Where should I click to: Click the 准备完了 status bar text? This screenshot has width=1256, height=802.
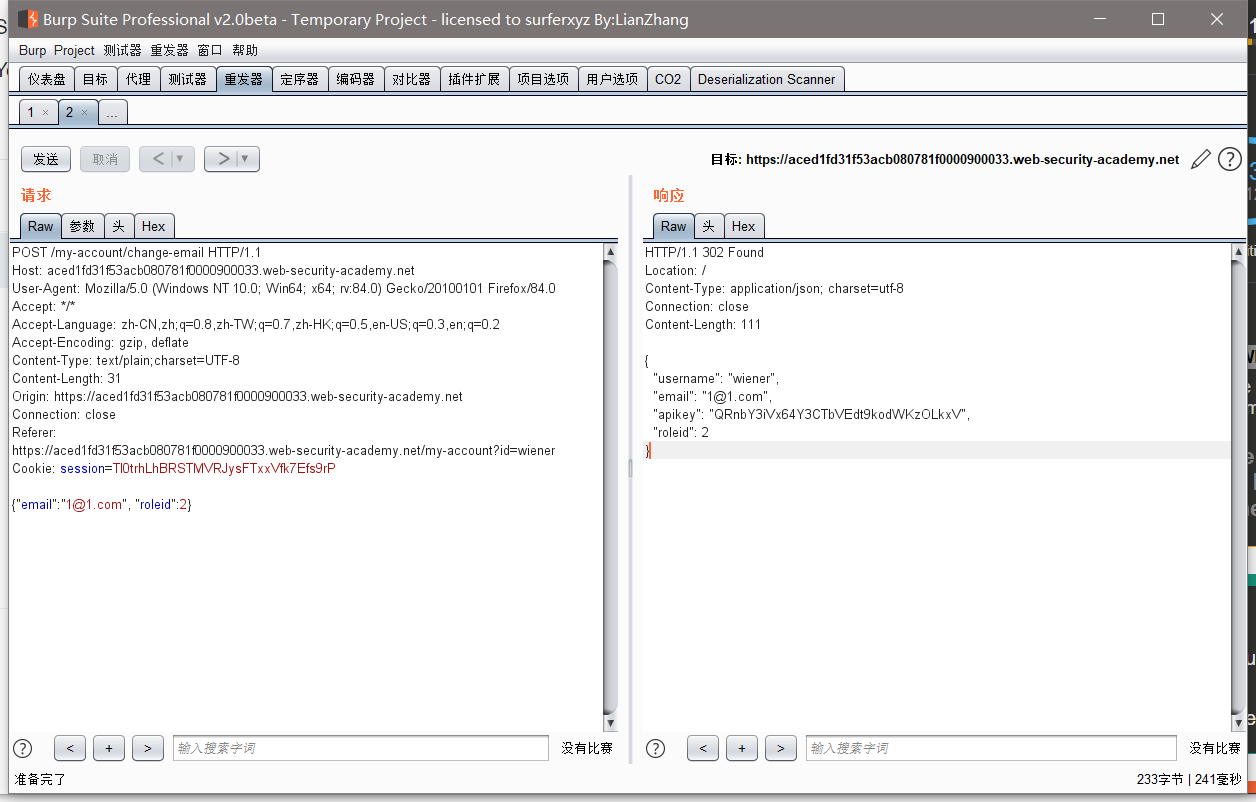[x=40, y=779]
